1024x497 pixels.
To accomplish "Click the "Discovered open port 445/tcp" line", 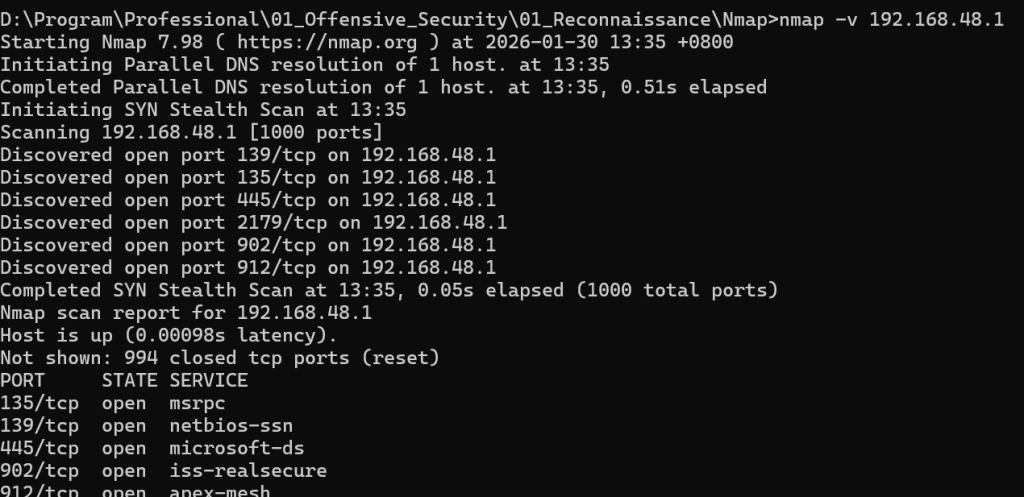I will tap(248, 200).
